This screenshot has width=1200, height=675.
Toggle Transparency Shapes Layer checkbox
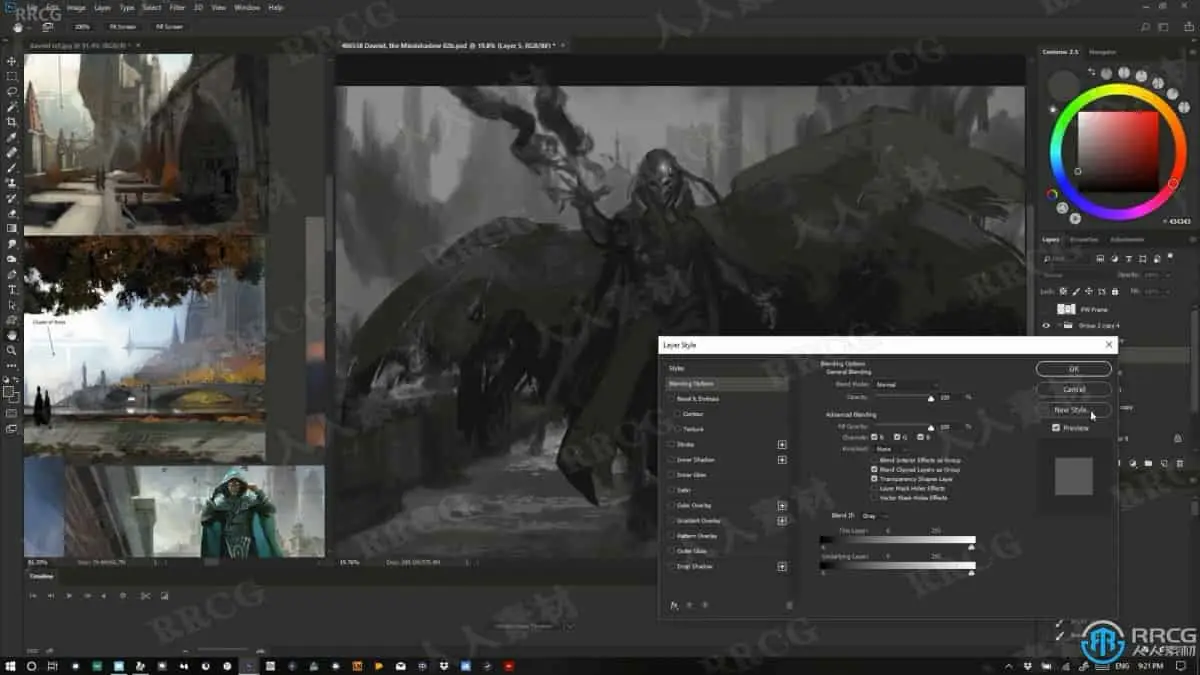point(875,478)
